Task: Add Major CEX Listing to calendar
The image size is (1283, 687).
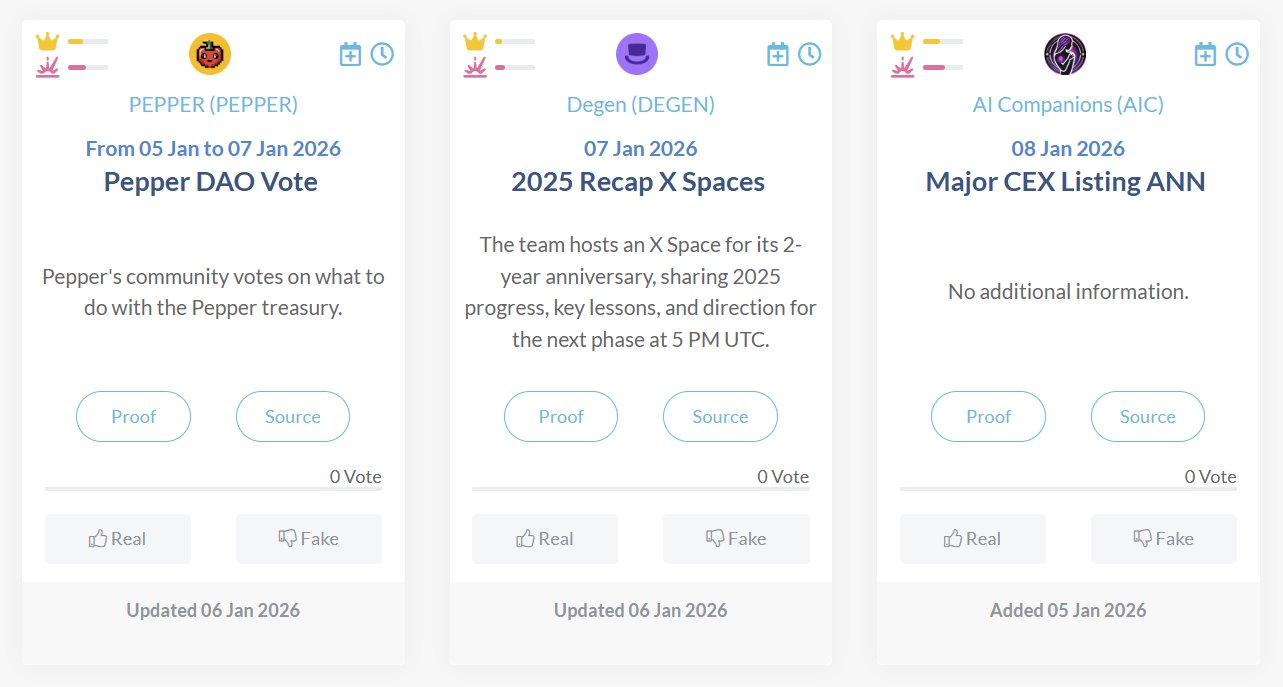Action: pos(1205,54)
